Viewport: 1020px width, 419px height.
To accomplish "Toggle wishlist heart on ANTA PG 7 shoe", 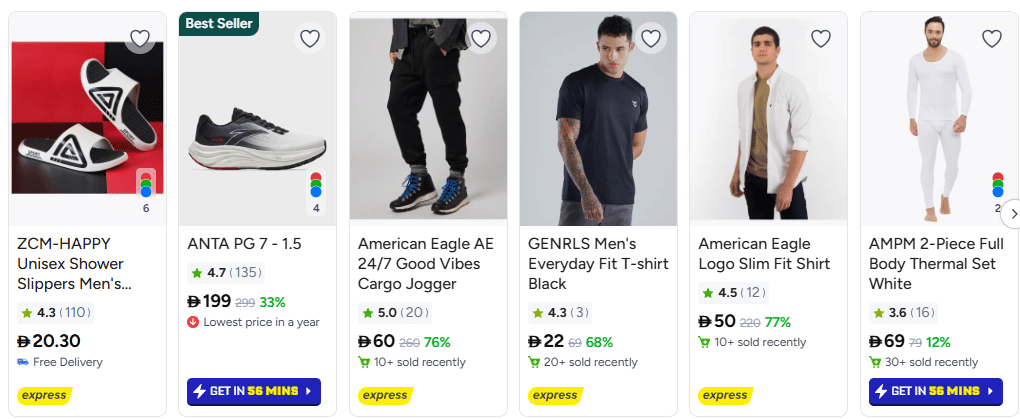I will coord(310,39).
